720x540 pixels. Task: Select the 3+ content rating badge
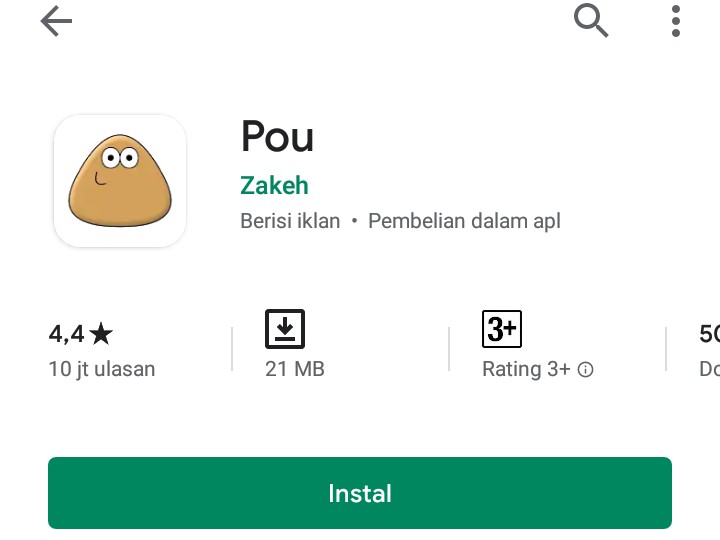pyautogui.click(x=502, y=329)
